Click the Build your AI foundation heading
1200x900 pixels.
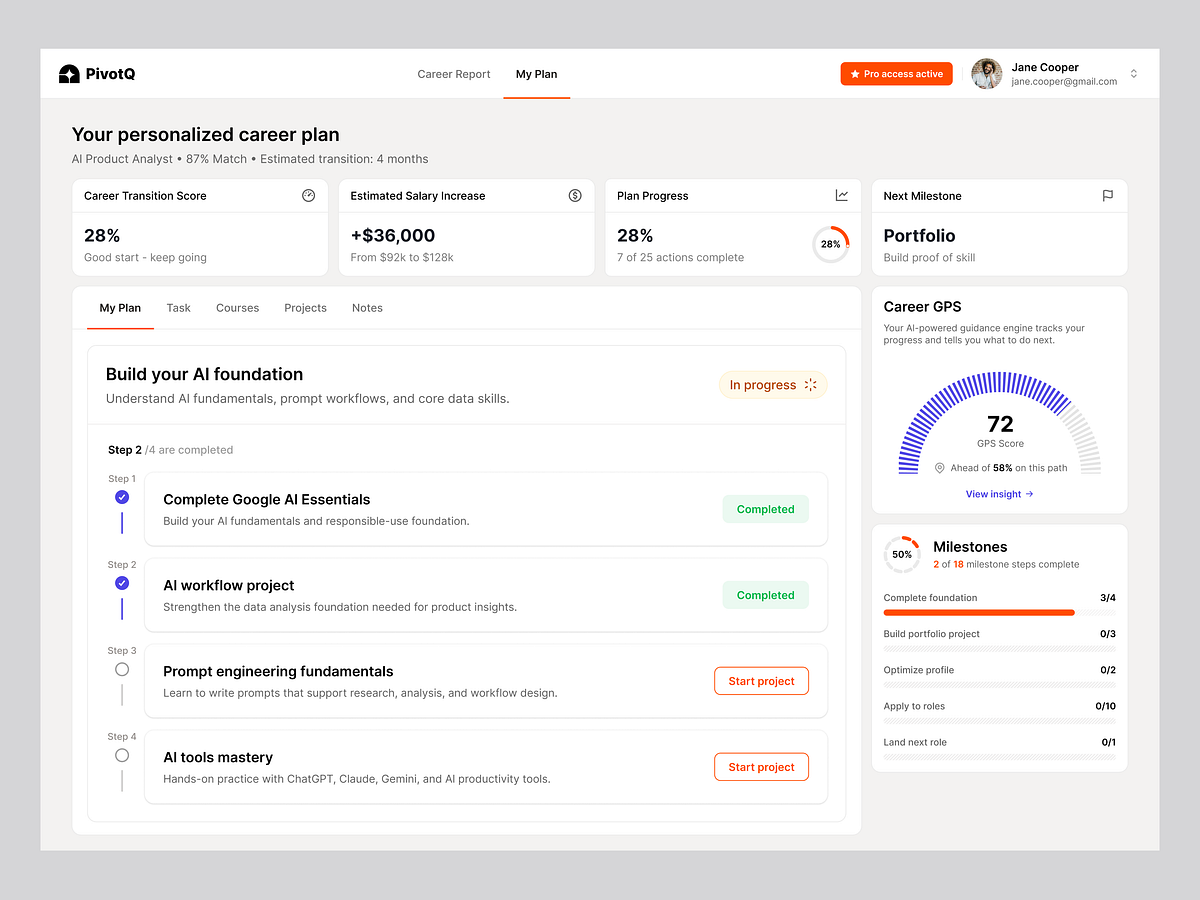pos(204,374)
